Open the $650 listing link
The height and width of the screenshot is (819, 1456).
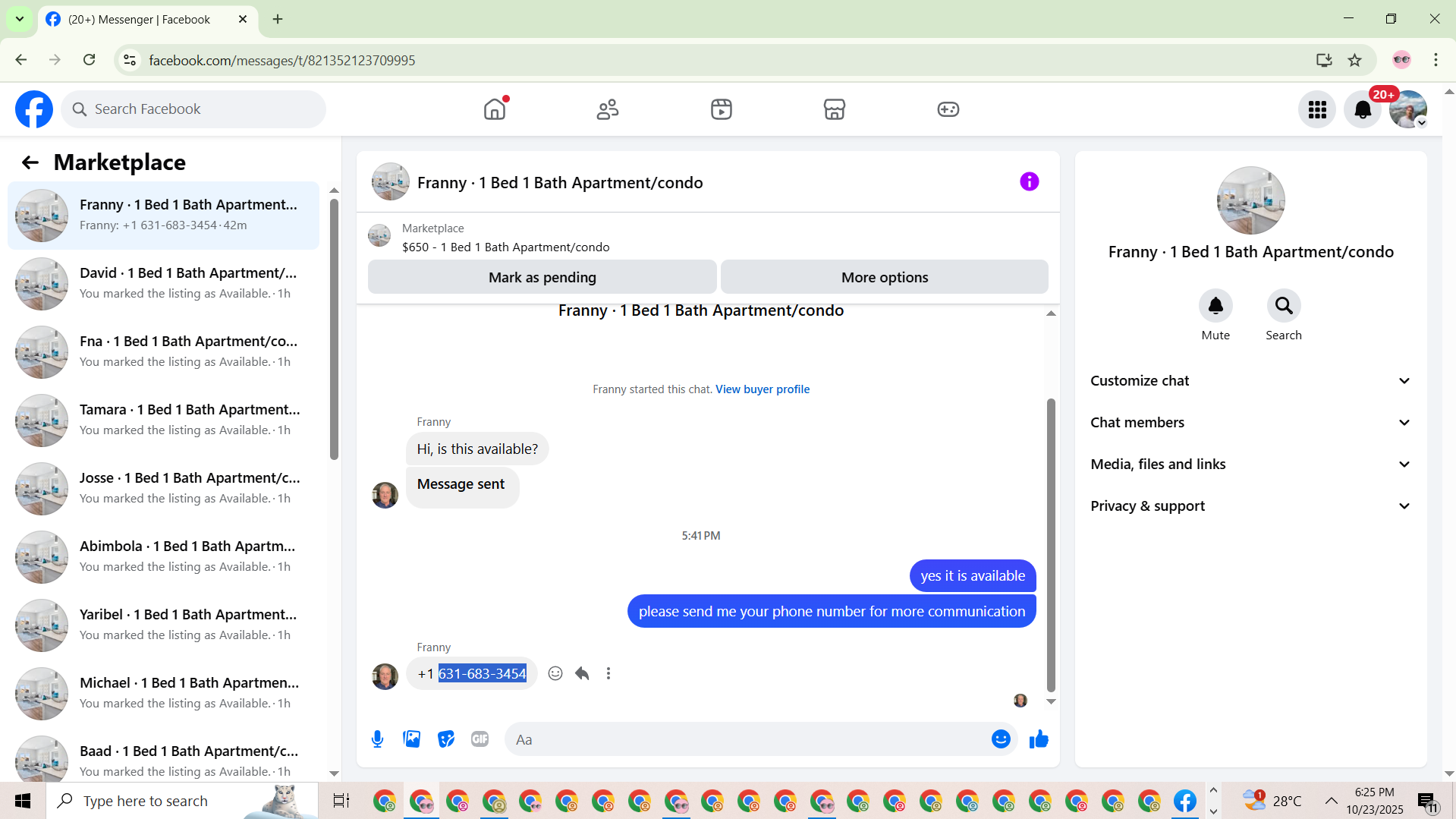click(505, 247)
